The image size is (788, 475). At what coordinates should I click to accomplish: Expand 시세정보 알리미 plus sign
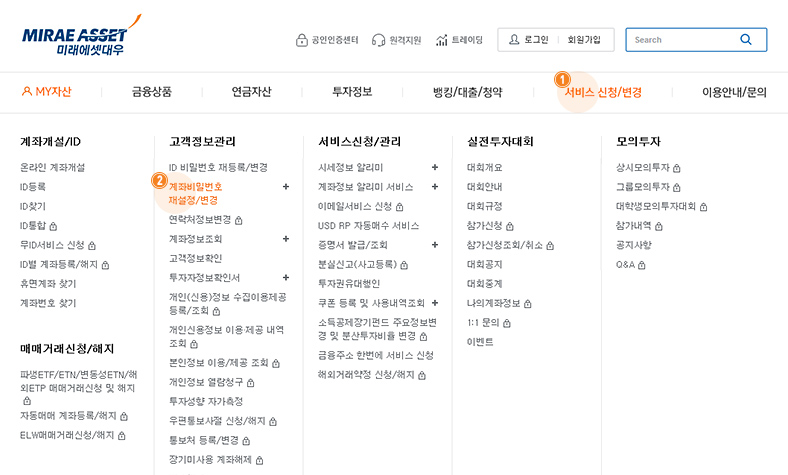click(434, 167)
